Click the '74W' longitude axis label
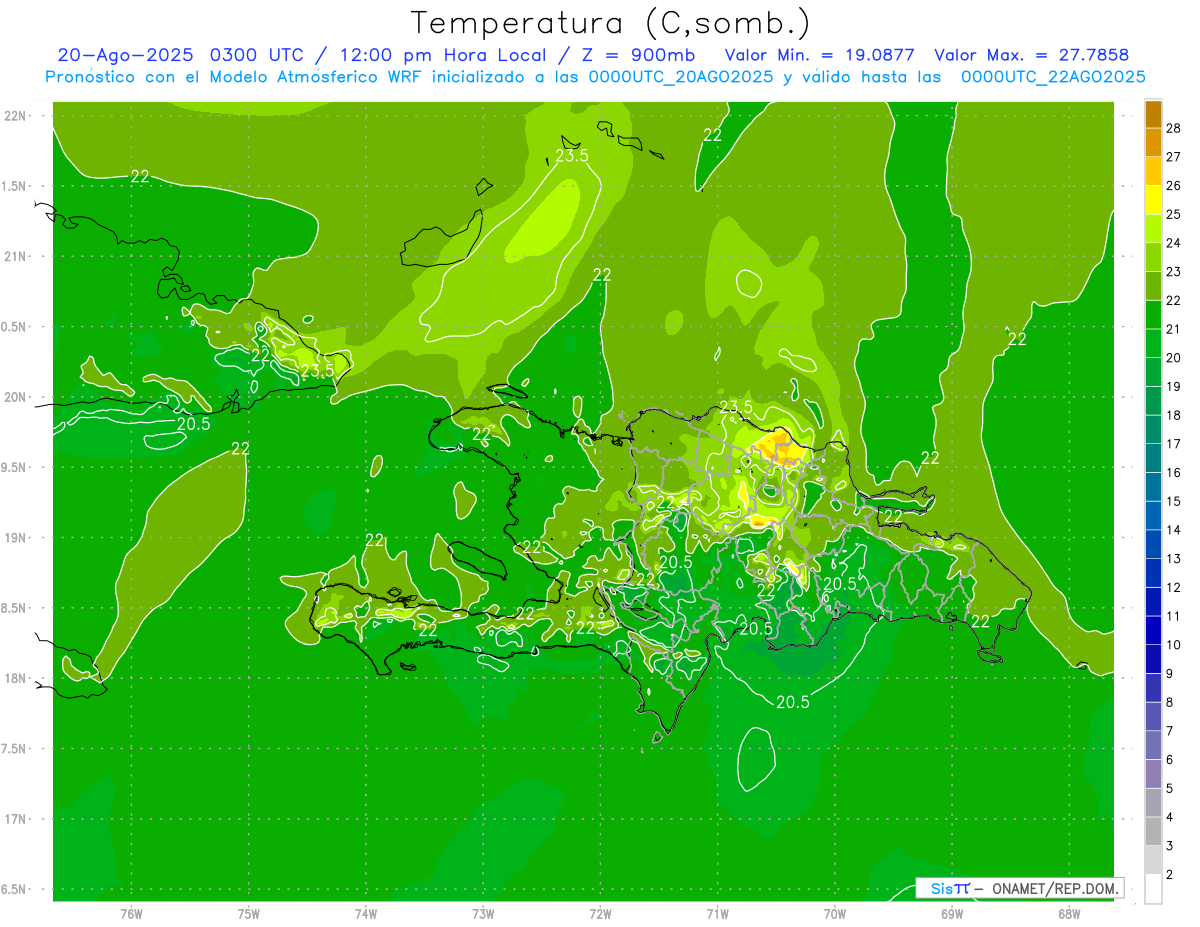1200x927 pixels. point(366,914)
